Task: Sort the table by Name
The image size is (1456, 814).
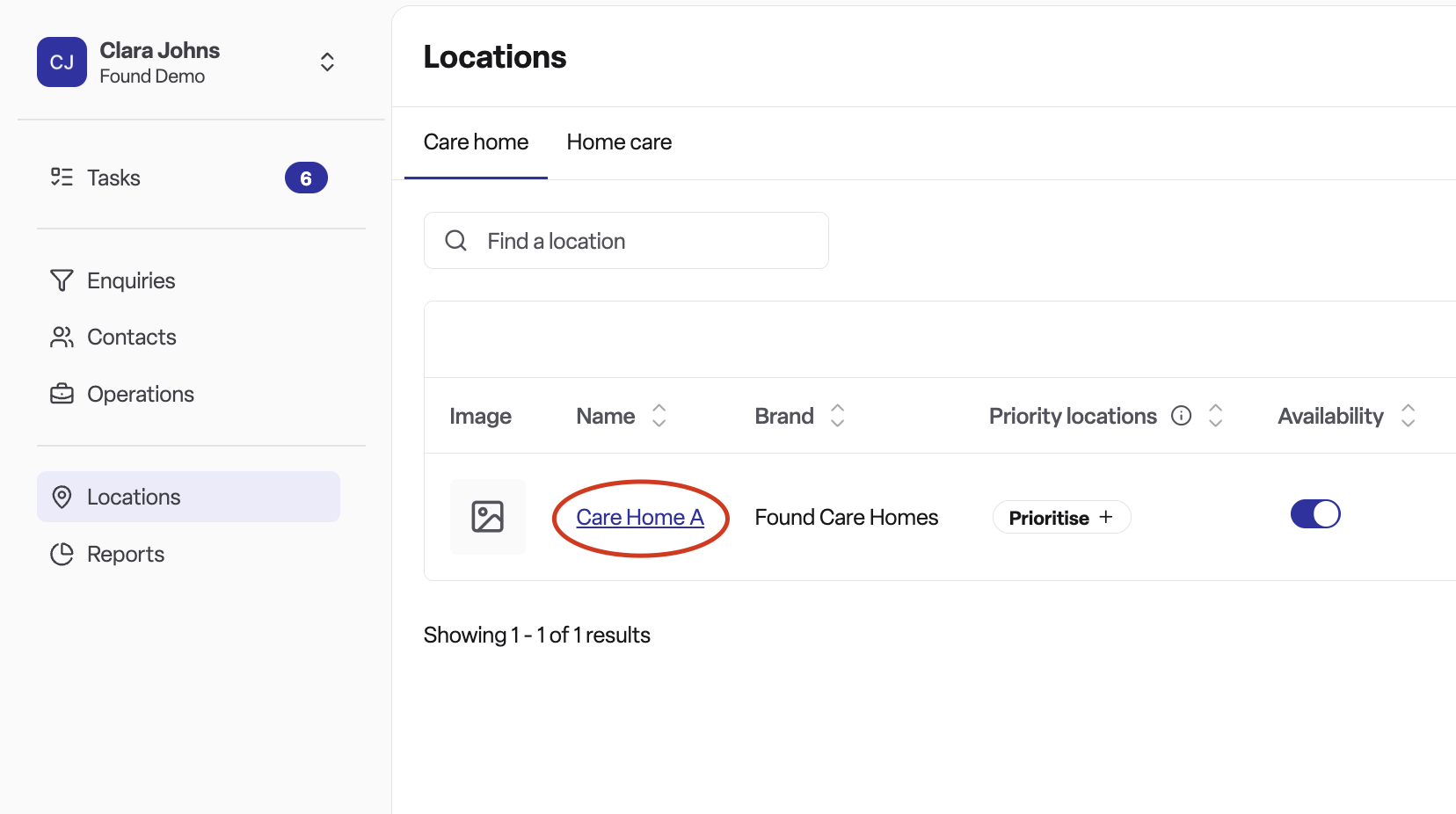Action: click(659, 416)
